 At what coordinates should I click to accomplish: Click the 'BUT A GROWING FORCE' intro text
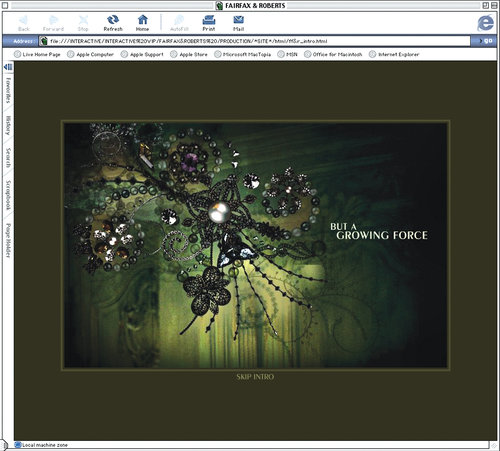click(x=379, y=232)
